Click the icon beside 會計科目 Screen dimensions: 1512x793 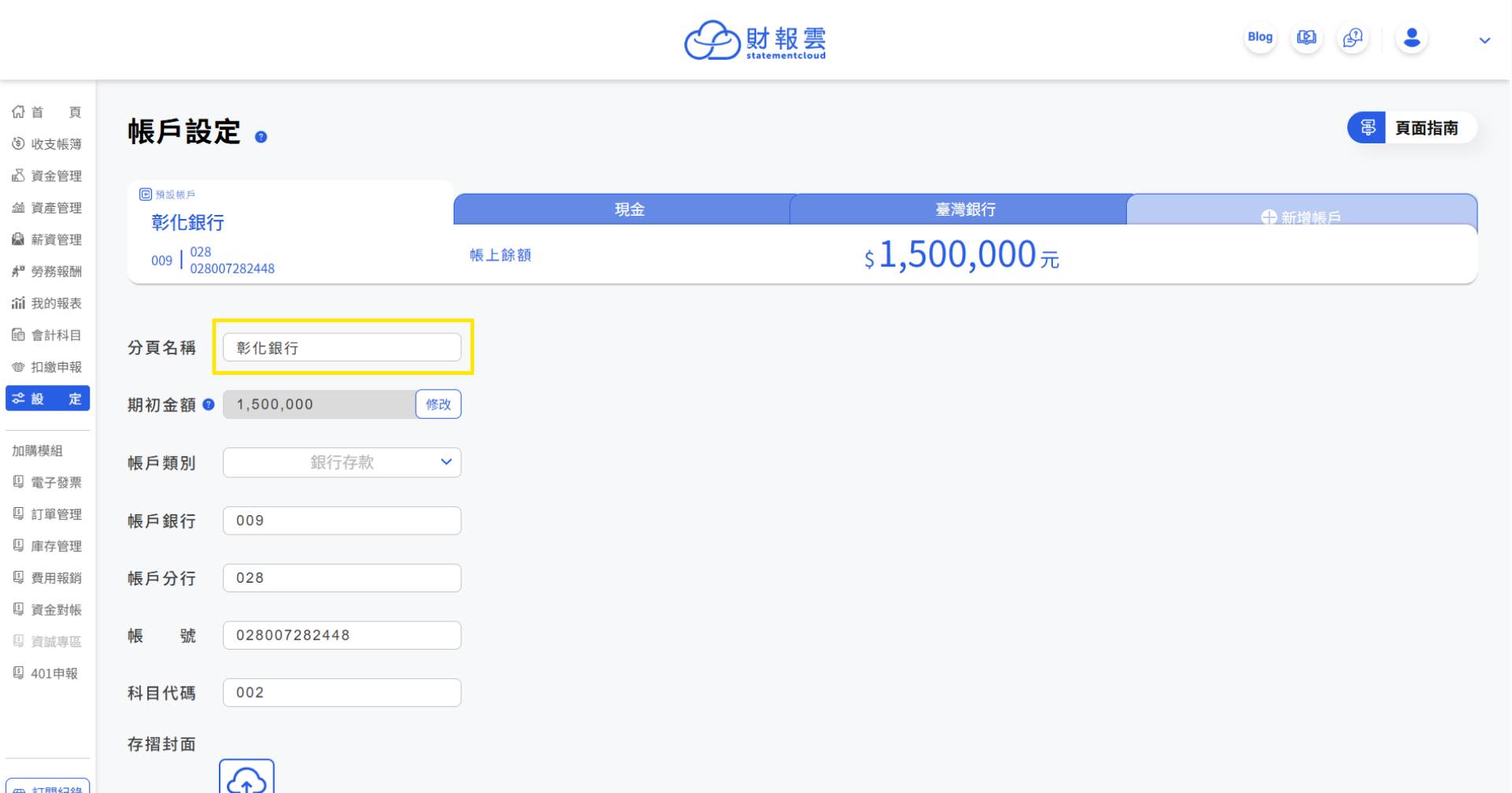click(18, 335)
